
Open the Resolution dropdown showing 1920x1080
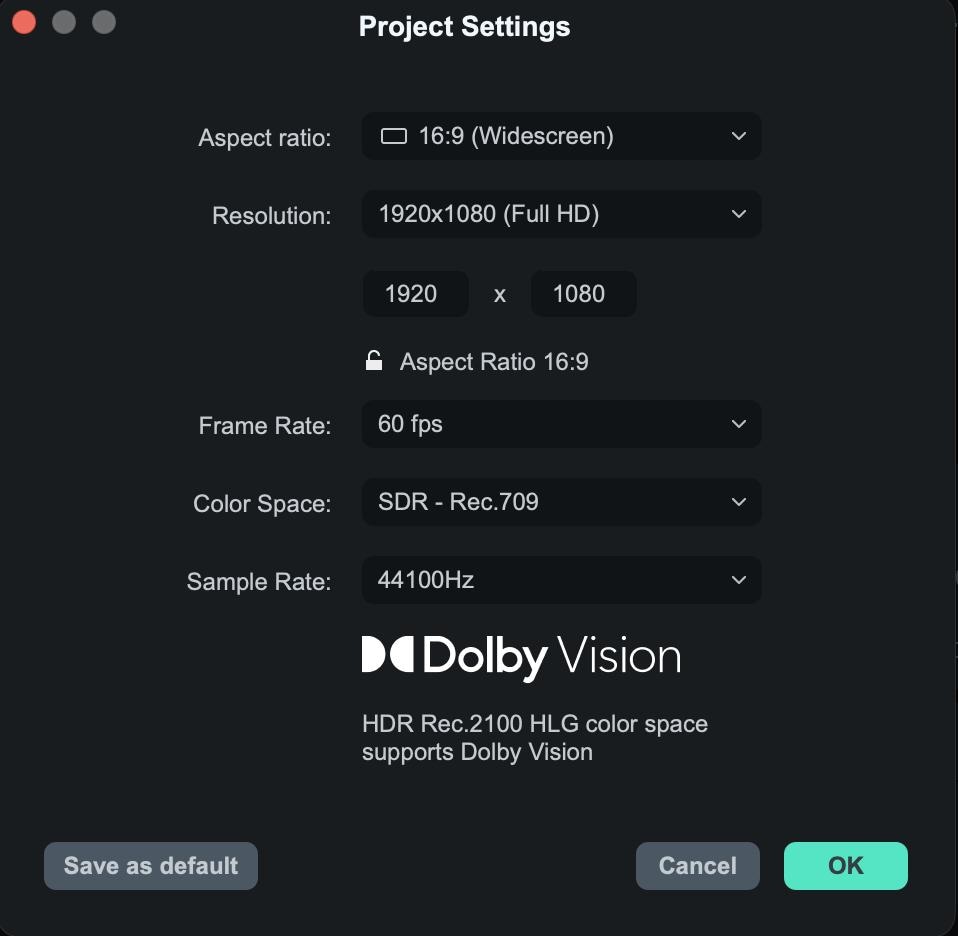(x=560, y=214)
